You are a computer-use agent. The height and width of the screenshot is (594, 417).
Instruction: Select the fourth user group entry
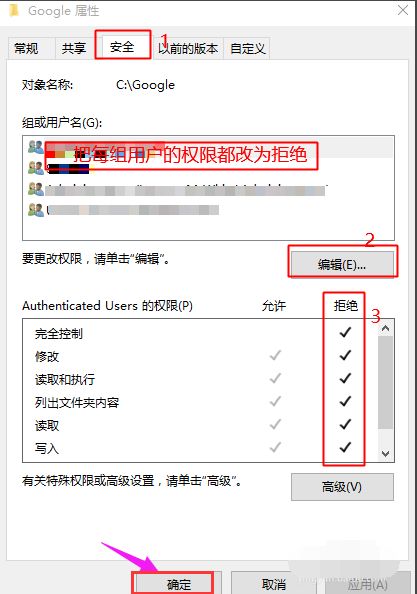click(123, 209)
